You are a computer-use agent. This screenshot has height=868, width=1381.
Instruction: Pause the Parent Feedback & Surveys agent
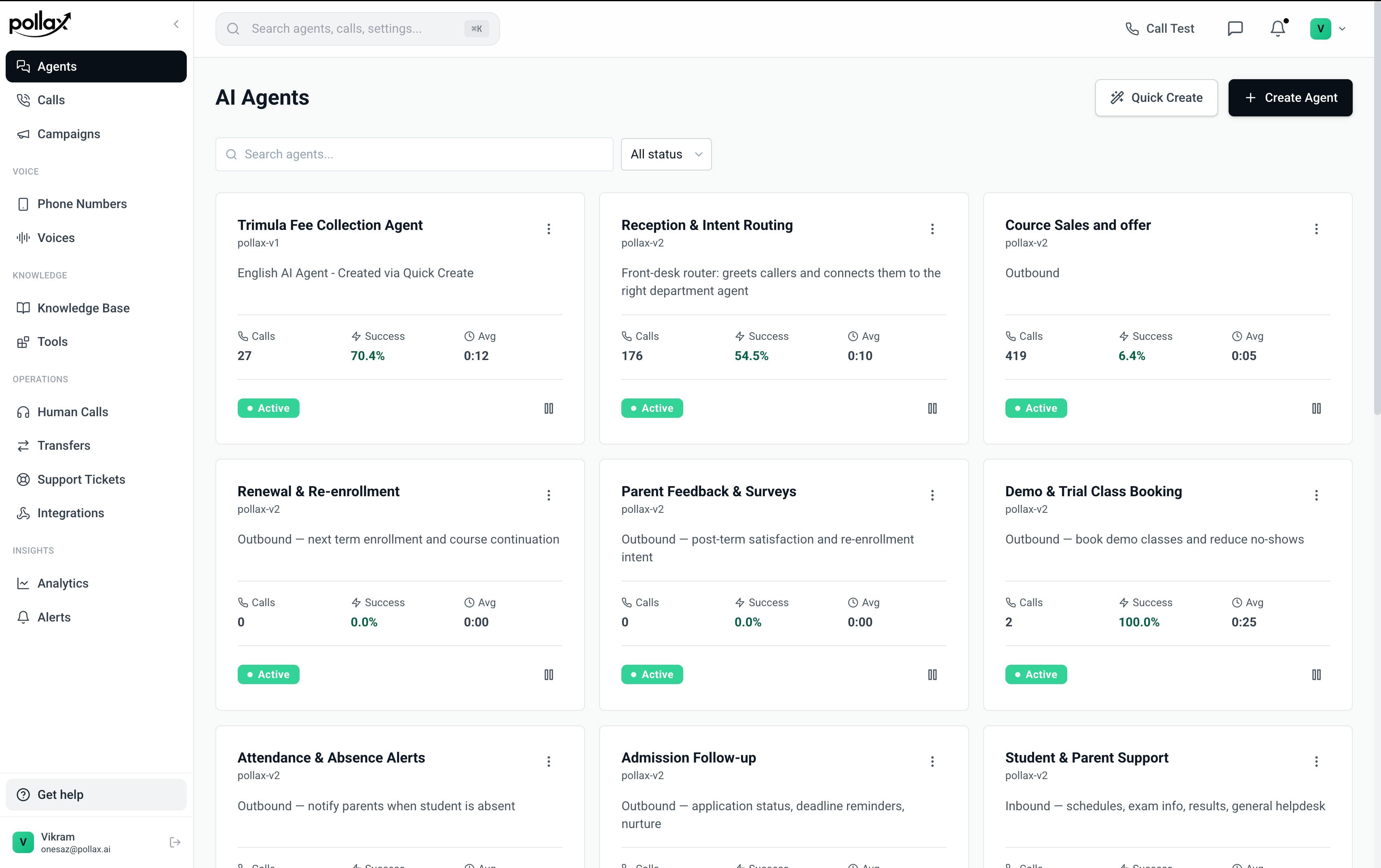click(932, 674)
